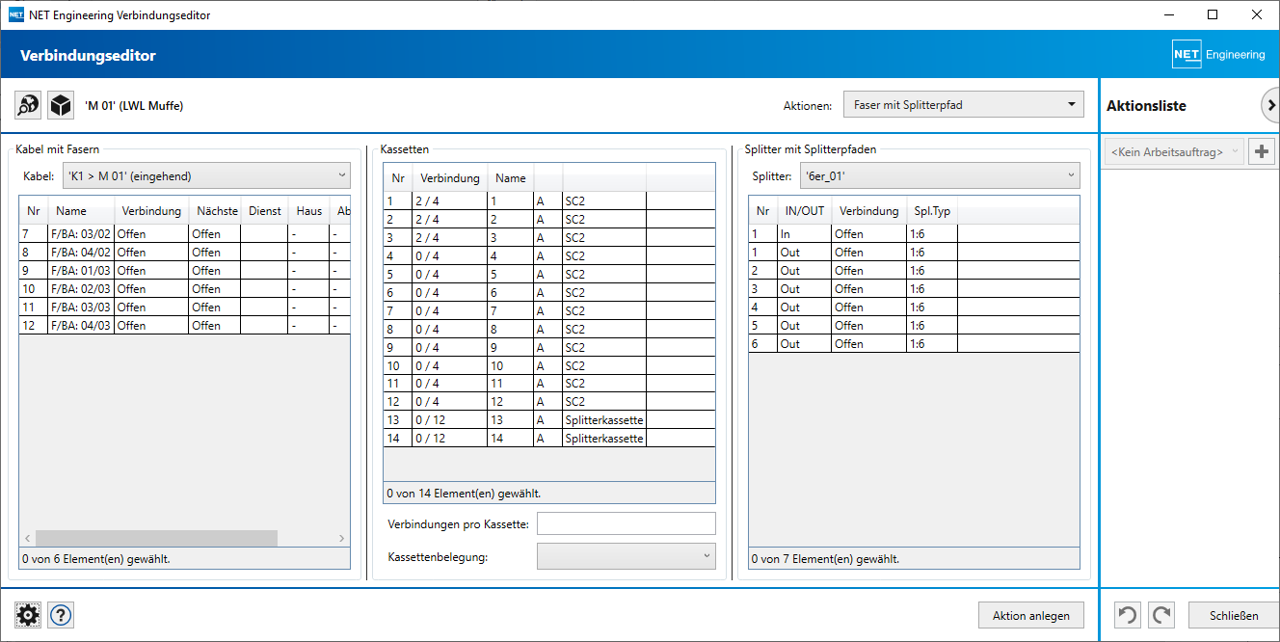Select cassette row 14 'Splitterkassette'

pyautogui.click(x=549, y=439)
